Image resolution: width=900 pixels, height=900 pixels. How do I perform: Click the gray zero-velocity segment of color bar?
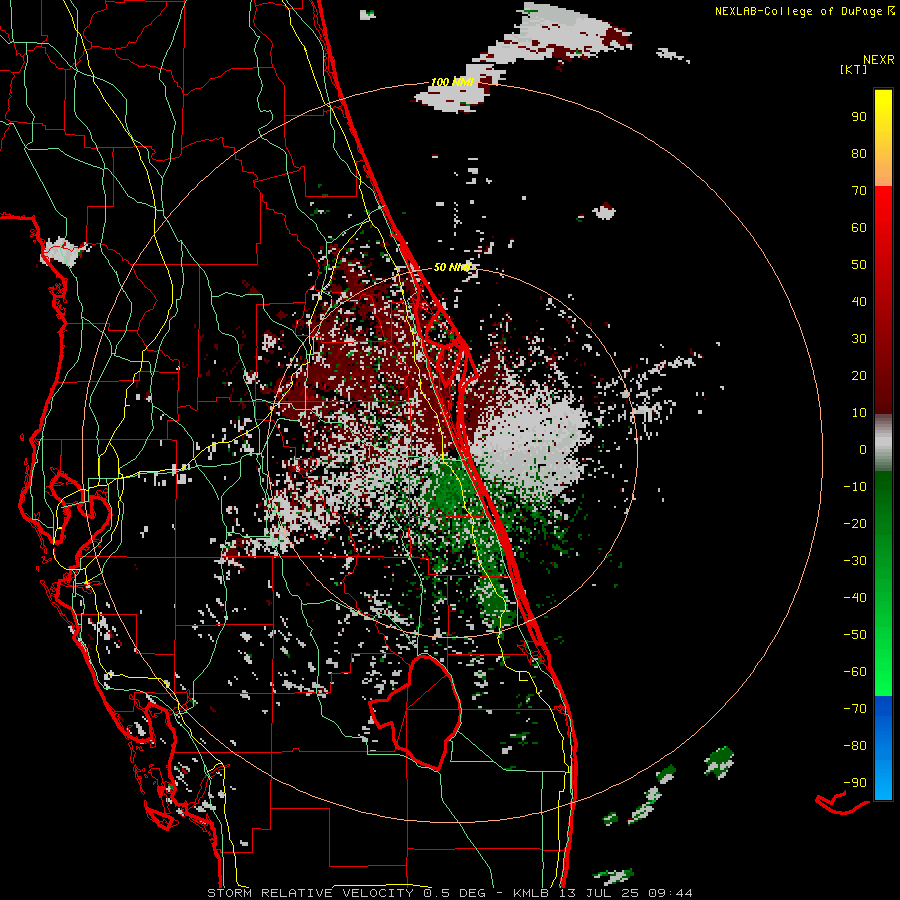coord(883,442)
